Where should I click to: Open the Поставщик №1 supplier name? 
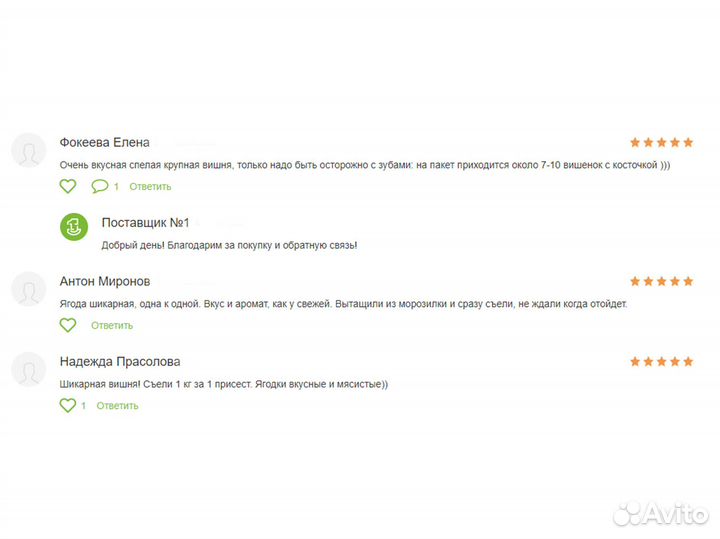145,222
